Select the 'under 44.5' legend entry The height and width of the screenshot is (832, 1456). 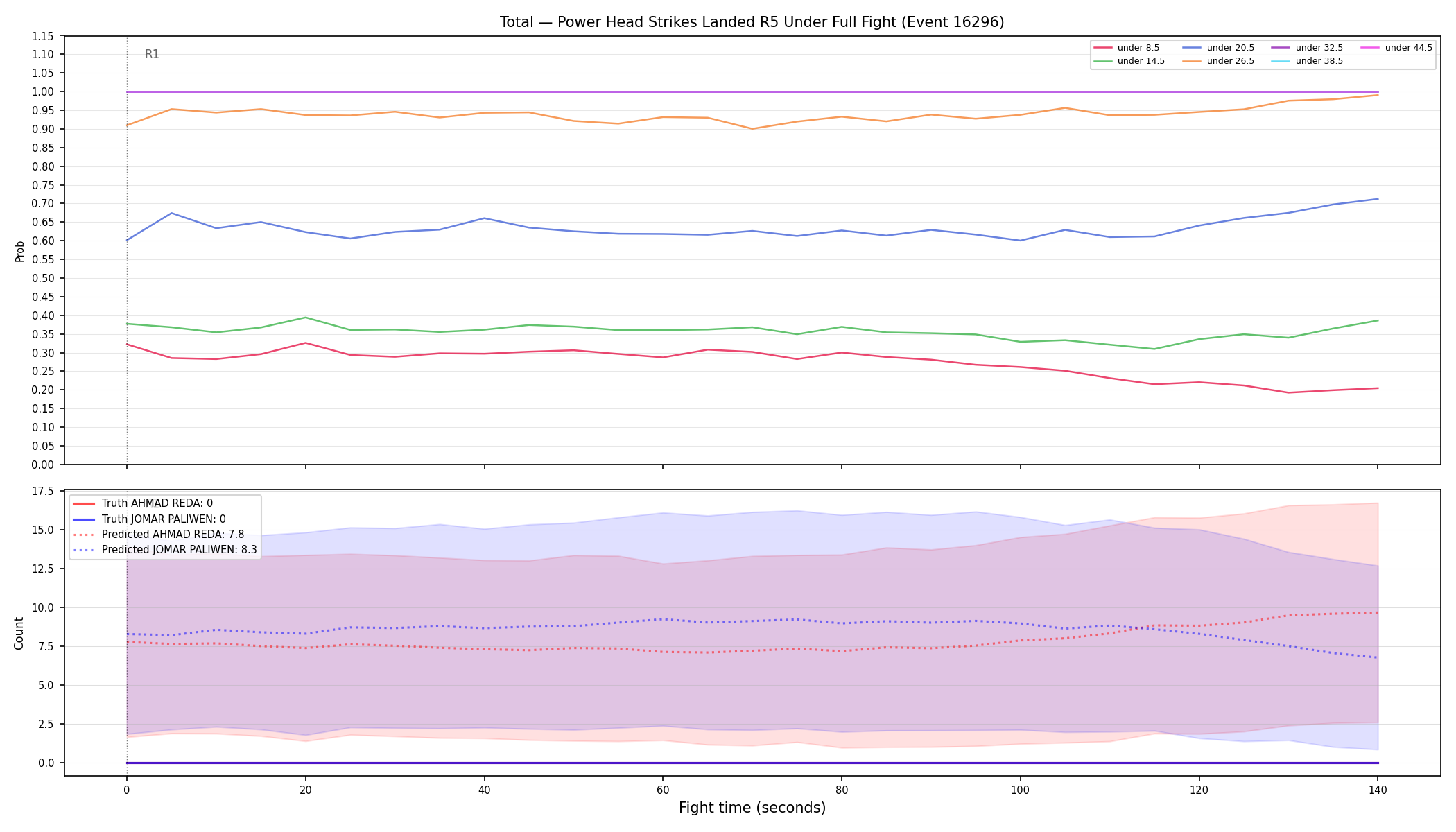tap(1396, 48)
